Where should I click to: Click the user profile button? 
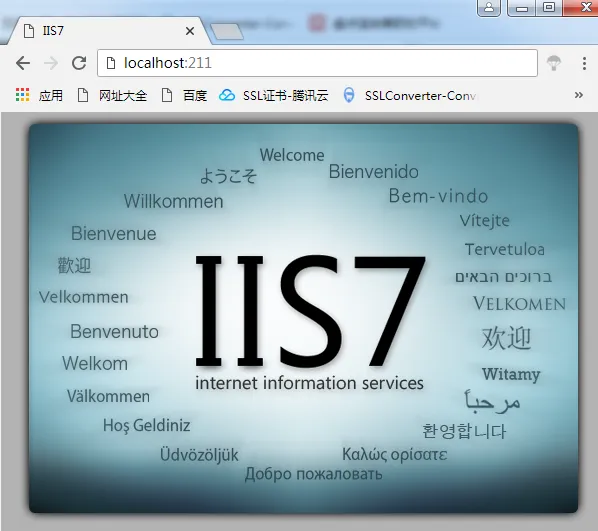pyautogui.click(x=489, y=8)
